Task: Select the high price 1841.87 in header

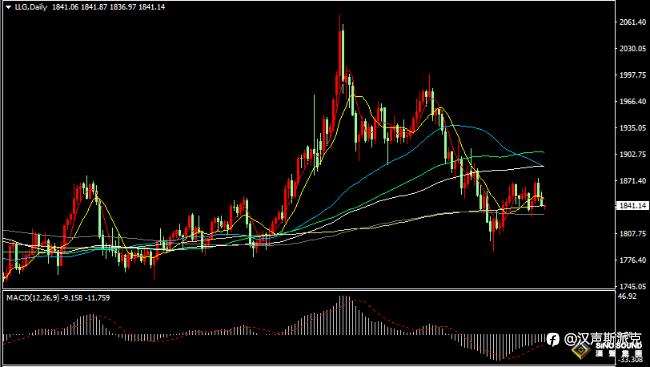Action: click(94, 7)
